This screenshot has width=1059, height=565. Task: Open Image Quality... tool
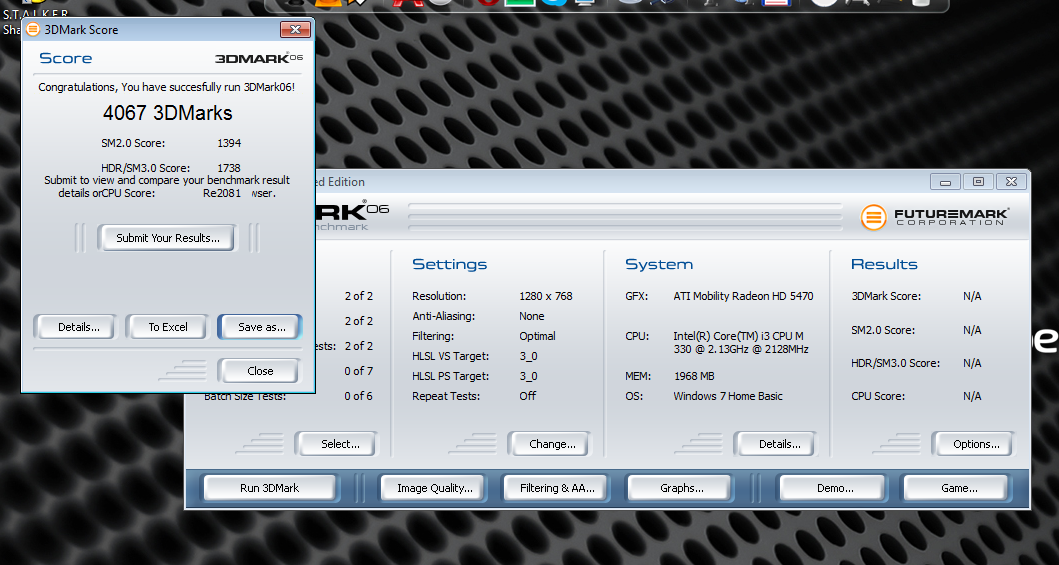click(434, 487)
